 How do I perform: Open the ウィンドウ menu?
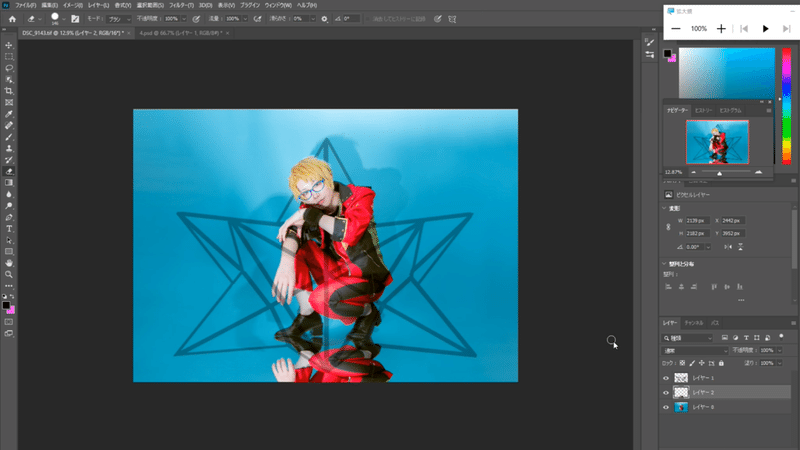coord(278,5)
